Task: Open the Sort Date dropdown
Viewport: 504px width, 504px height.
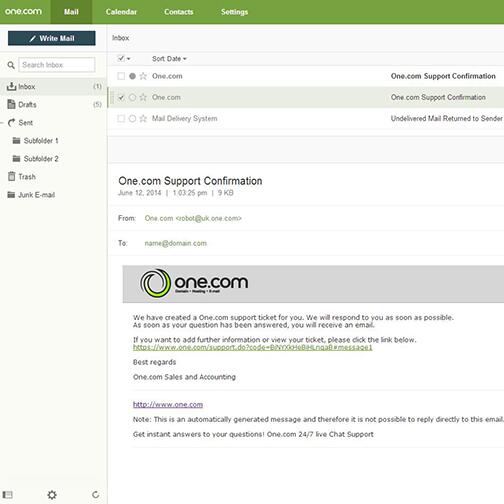Action: click(x=169, y=59)
